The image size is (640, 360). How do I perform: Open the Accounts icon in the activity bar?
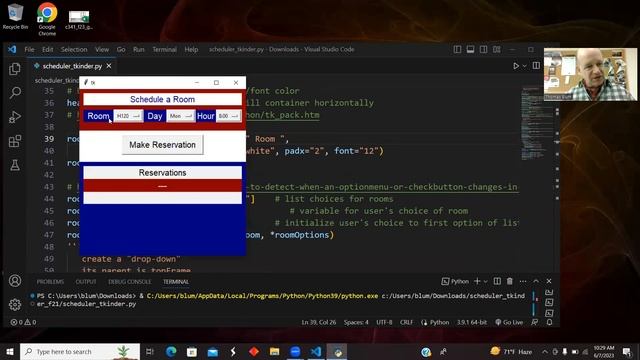(x=15, y=281)
